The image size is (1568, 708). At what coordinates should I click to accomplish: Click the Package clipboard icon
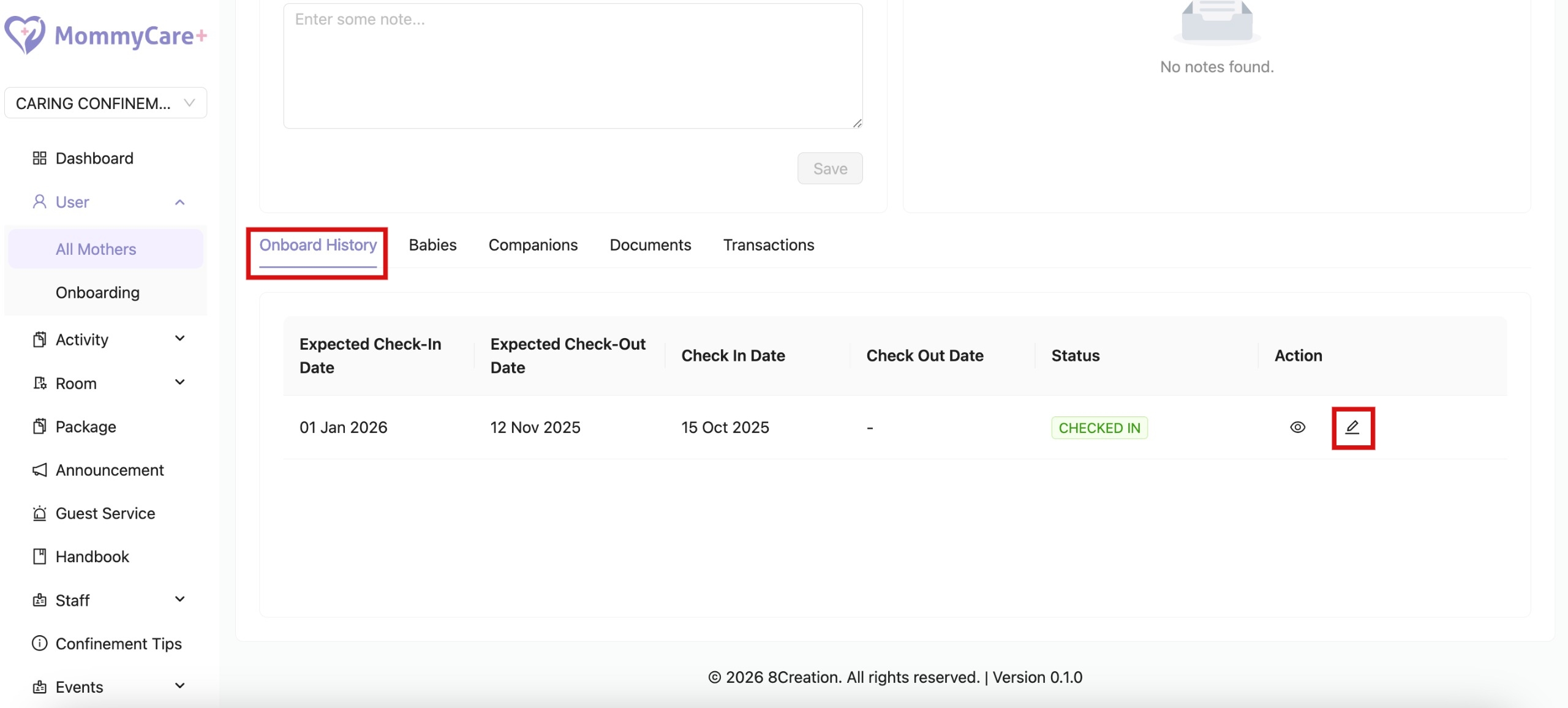point(39,426)
